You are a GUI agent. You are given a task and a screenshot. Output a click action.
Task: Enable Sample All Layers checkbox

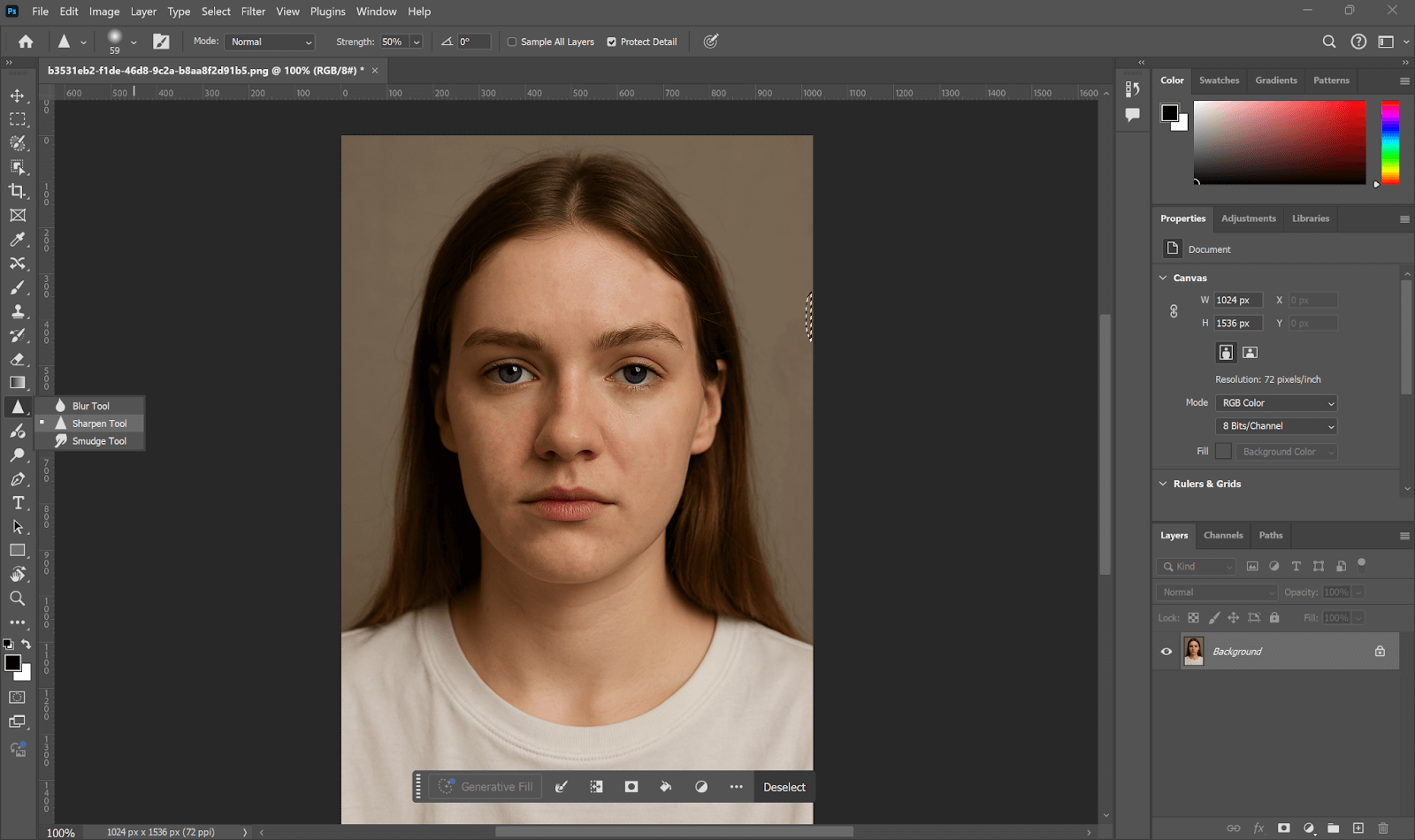coord(512,42)
